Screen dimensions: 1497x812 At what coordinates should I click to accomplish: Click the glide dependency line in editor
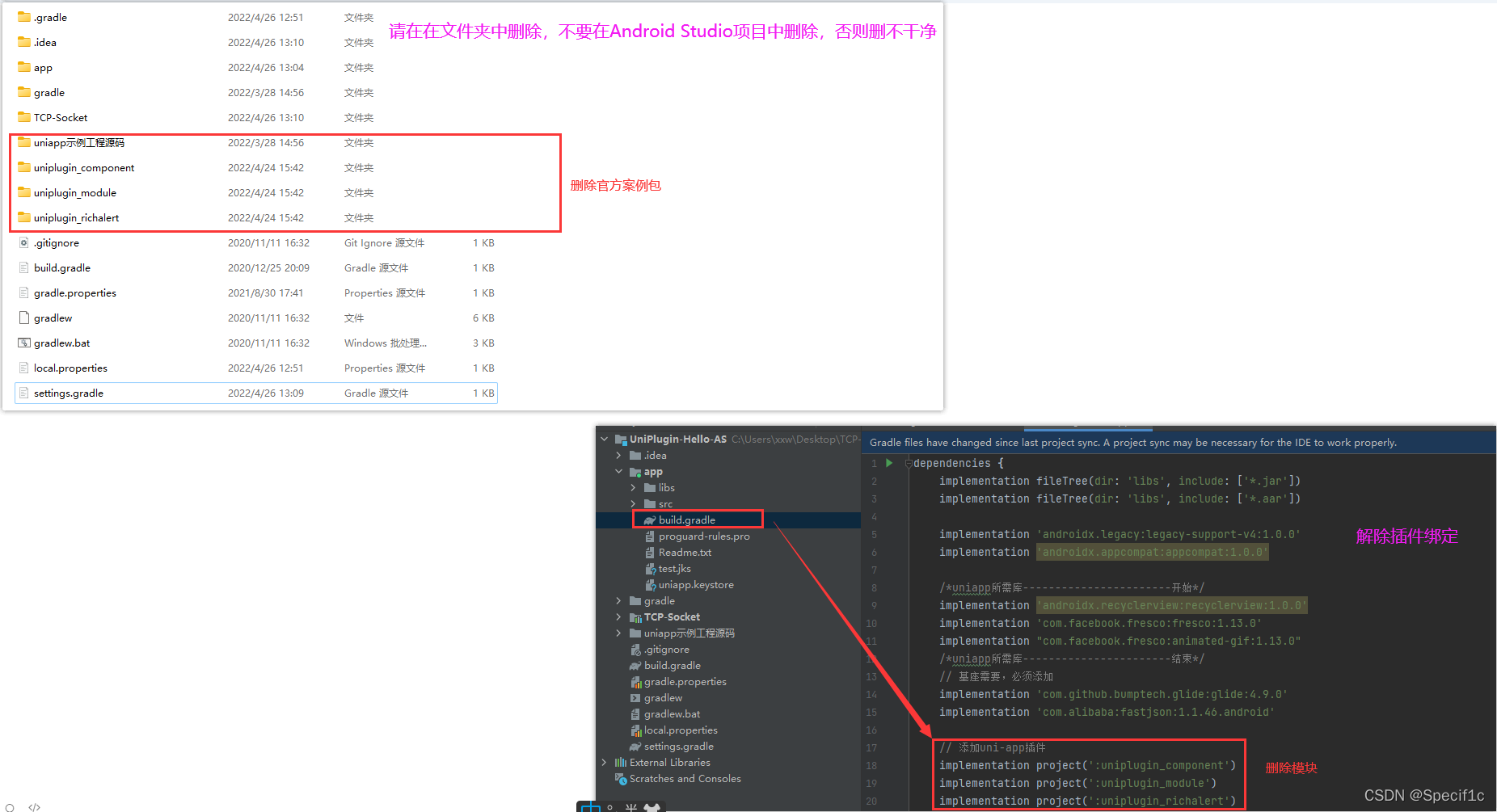click(x=1113, y=694)
